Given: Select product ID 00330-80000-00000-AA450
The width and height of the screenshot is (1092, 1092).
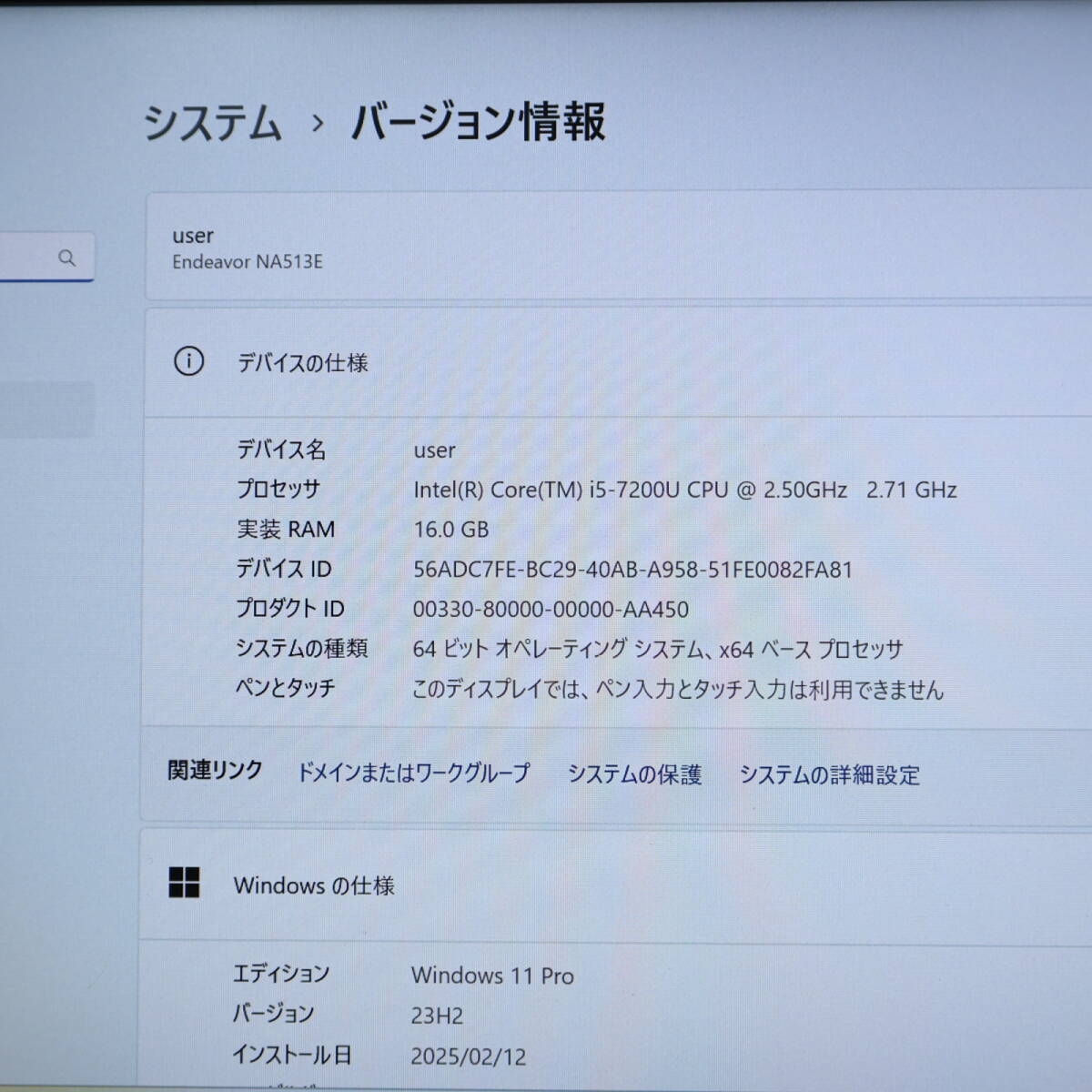Looking at the screenshot, I should coord(551,610).
